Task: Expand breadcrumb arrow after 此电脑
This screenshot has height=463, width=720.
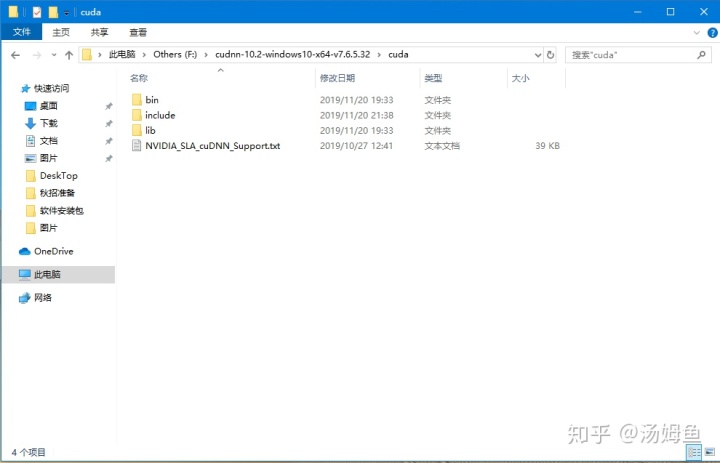Action: [144, 55]
